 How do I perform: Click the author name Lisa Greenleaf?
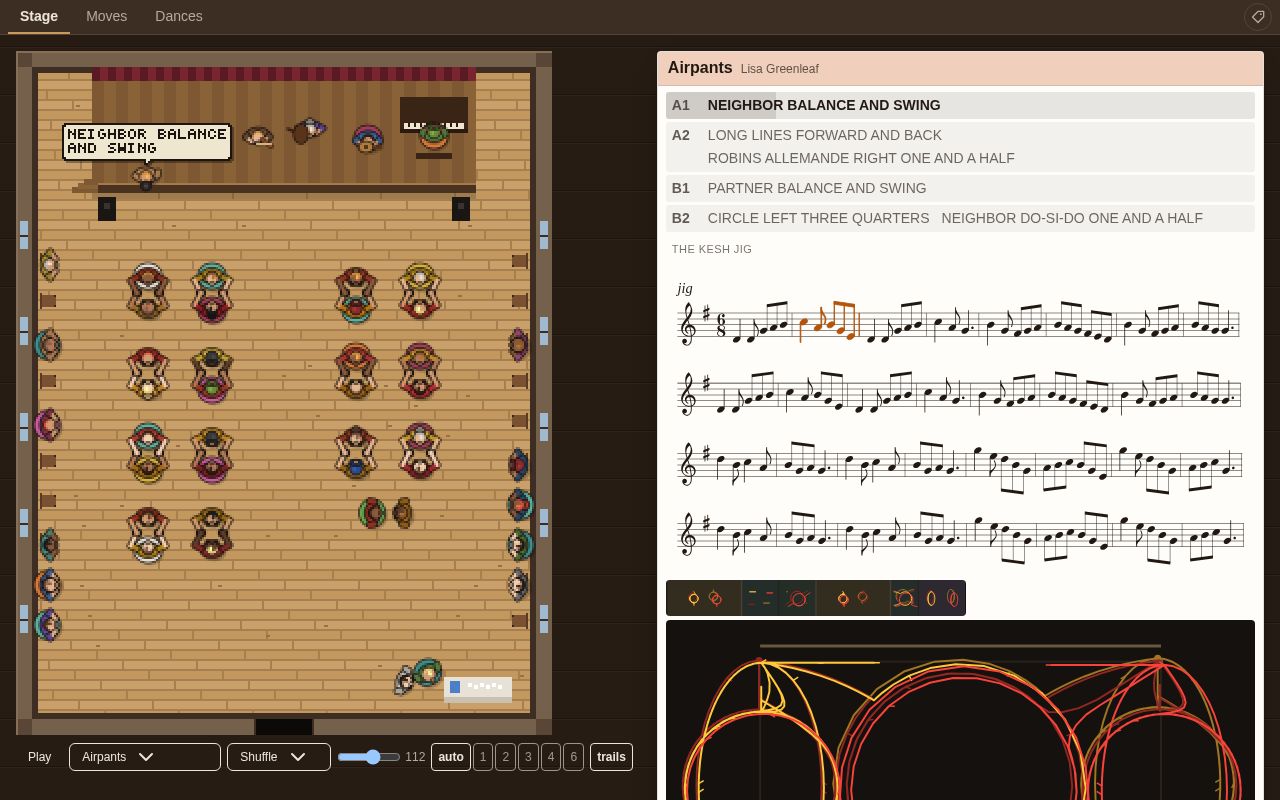[780, 69]
